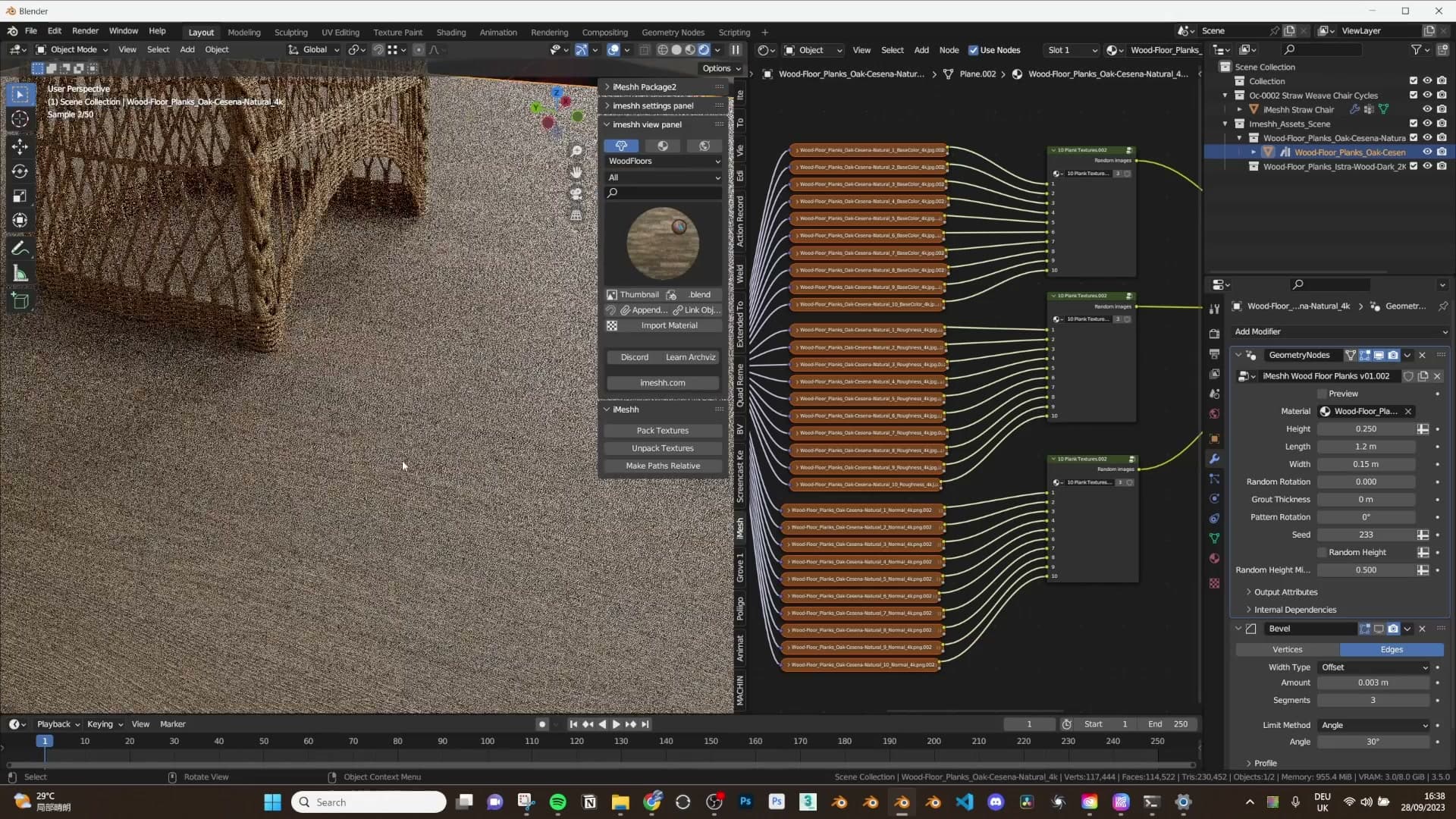1456x819 pixels.
Task: Open the Material properties tab
Action: (1214, 558)
